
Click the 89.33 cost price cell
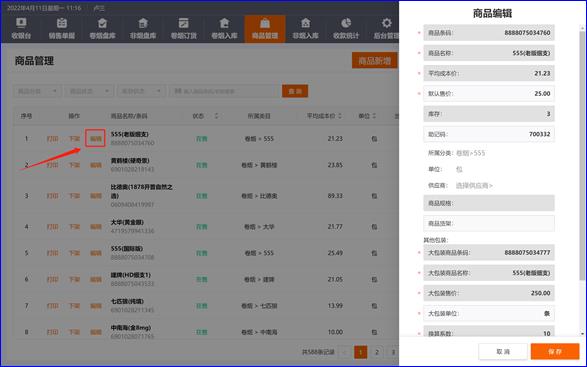(x=335, y=196)
